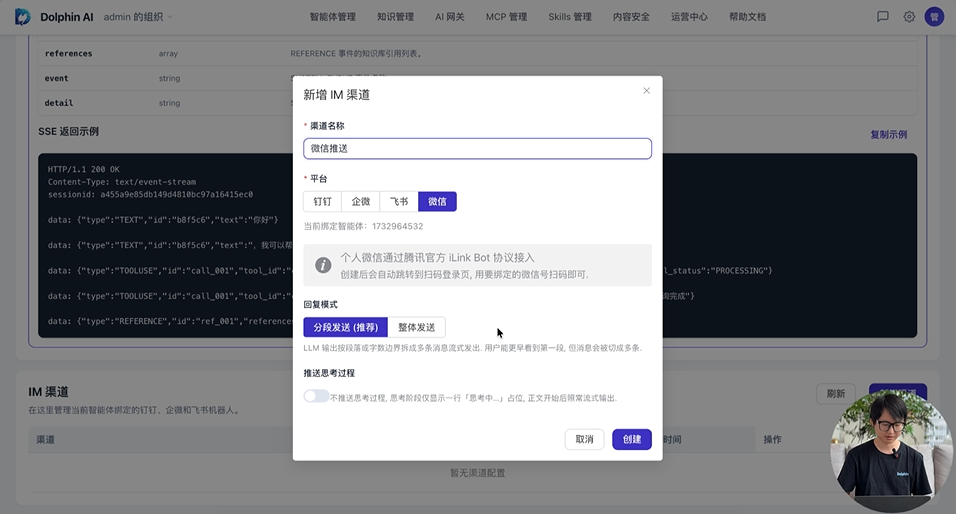Choose 分段发送 (推荐) reply mode
The image size is (956, 514).
point(346,327)
